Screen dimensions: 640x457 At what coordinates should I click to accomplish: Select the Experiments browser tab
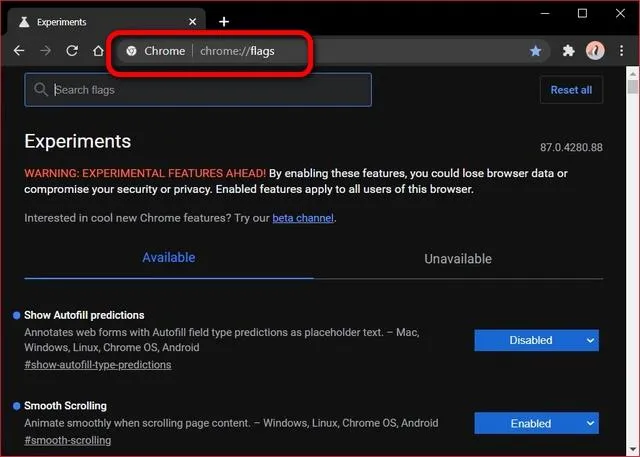pos(106,22)
